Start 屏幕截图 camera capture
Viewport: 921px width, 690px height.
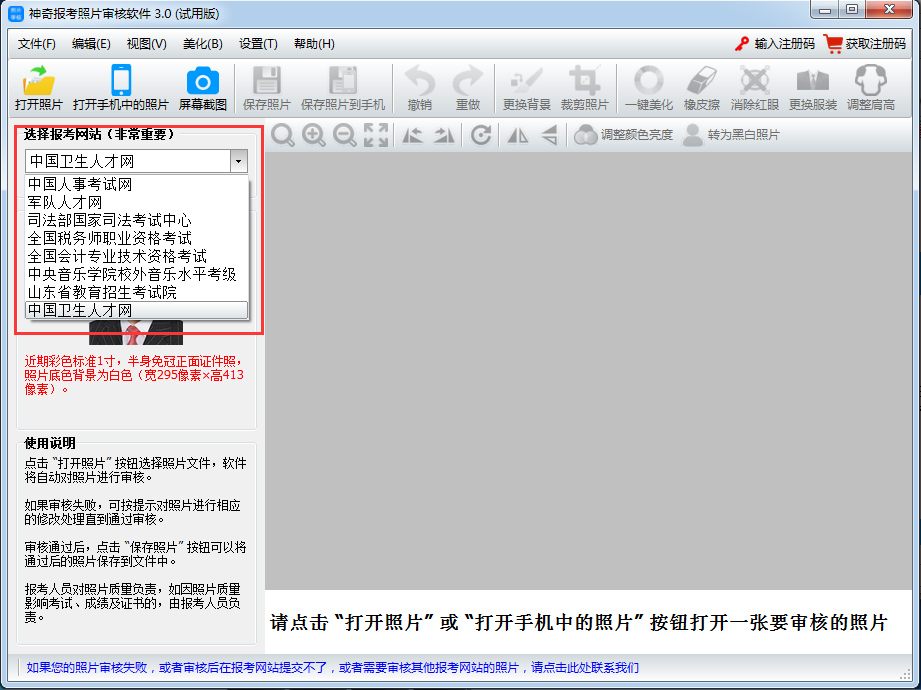coord(203,81)
